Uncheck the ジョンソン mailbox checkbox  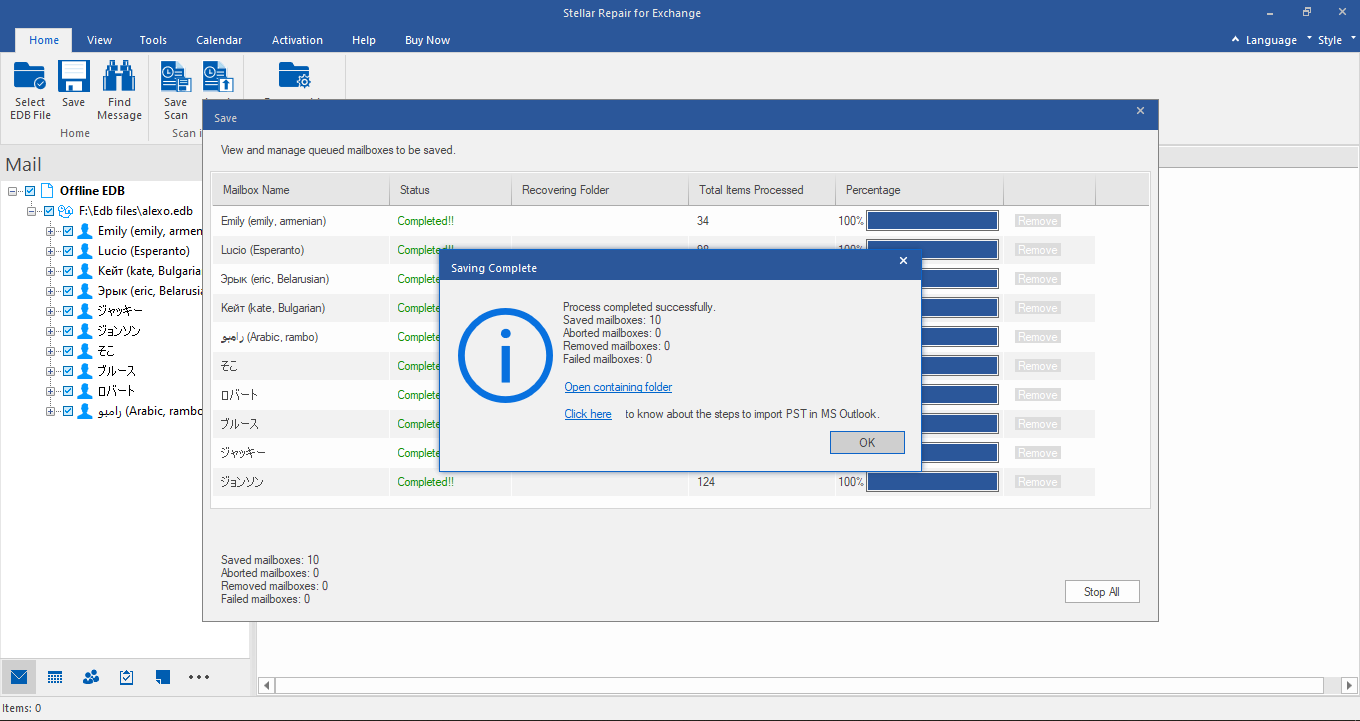coord(68,331)
